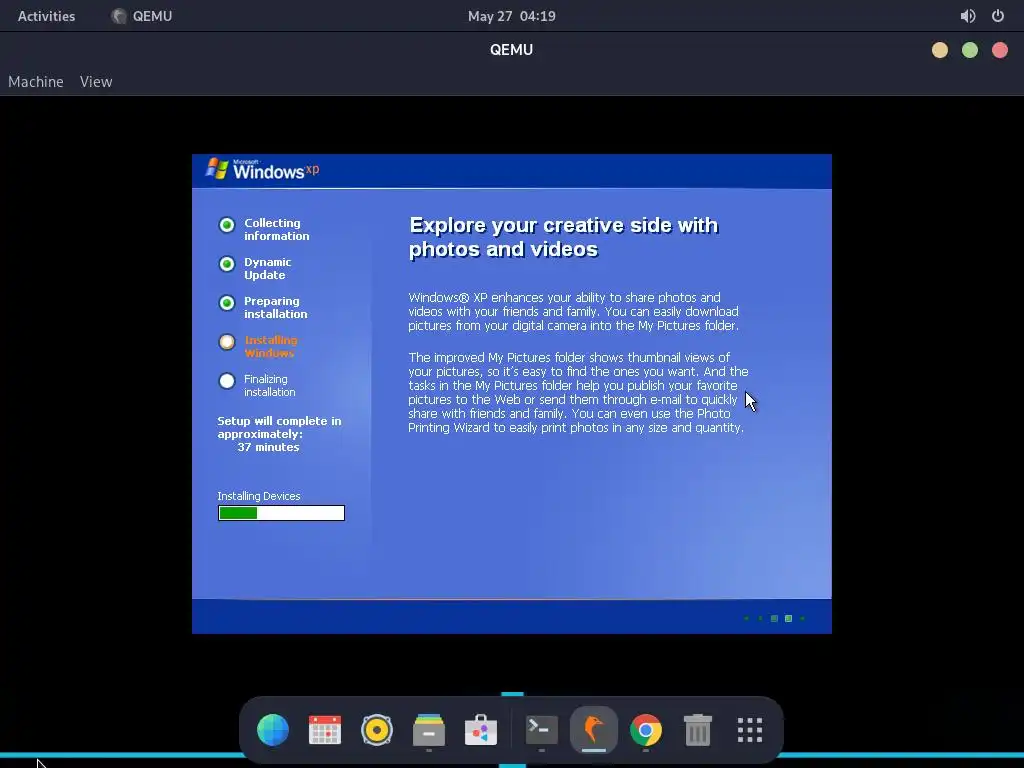Close the QEMU window red button
1024x768 pixels.
point(1000,50)
